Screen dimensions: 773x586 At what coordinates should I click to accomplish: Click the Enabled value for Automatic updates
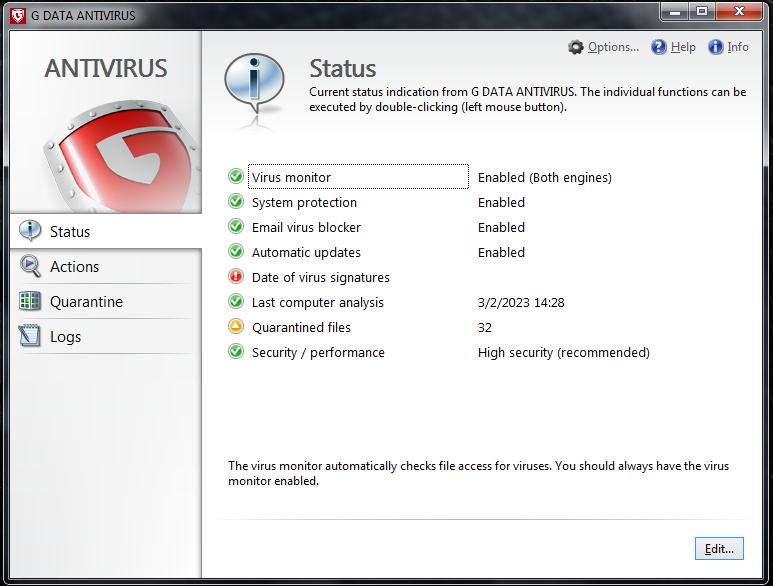pos(501,252)
